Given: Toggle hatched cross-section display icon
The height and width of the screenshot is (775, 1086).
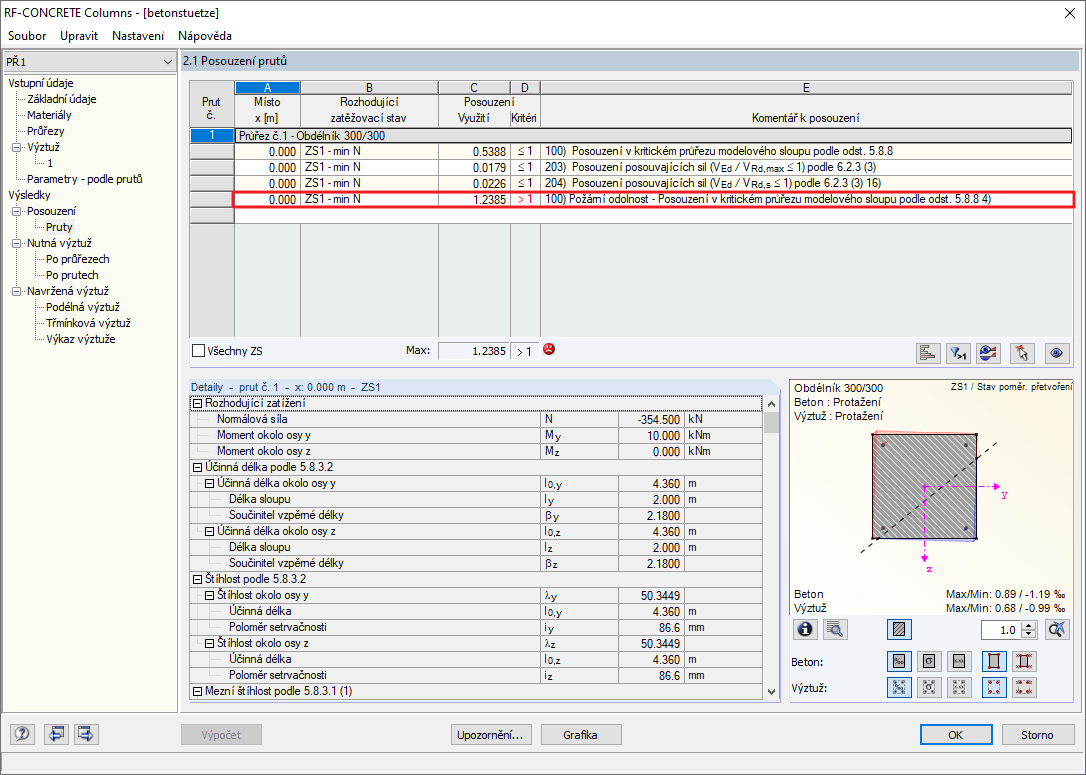Looking at the screenshot, I should pyautogui.click(x=899, y=629).
